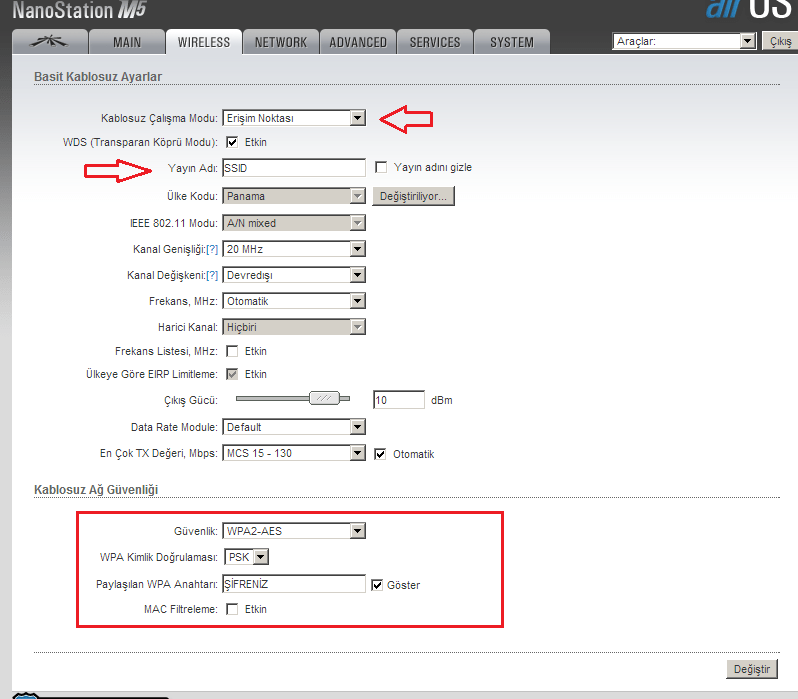The image size is (798, 699).
Task: Click the Değiştir apply button
Action: [x=752, y=669]
